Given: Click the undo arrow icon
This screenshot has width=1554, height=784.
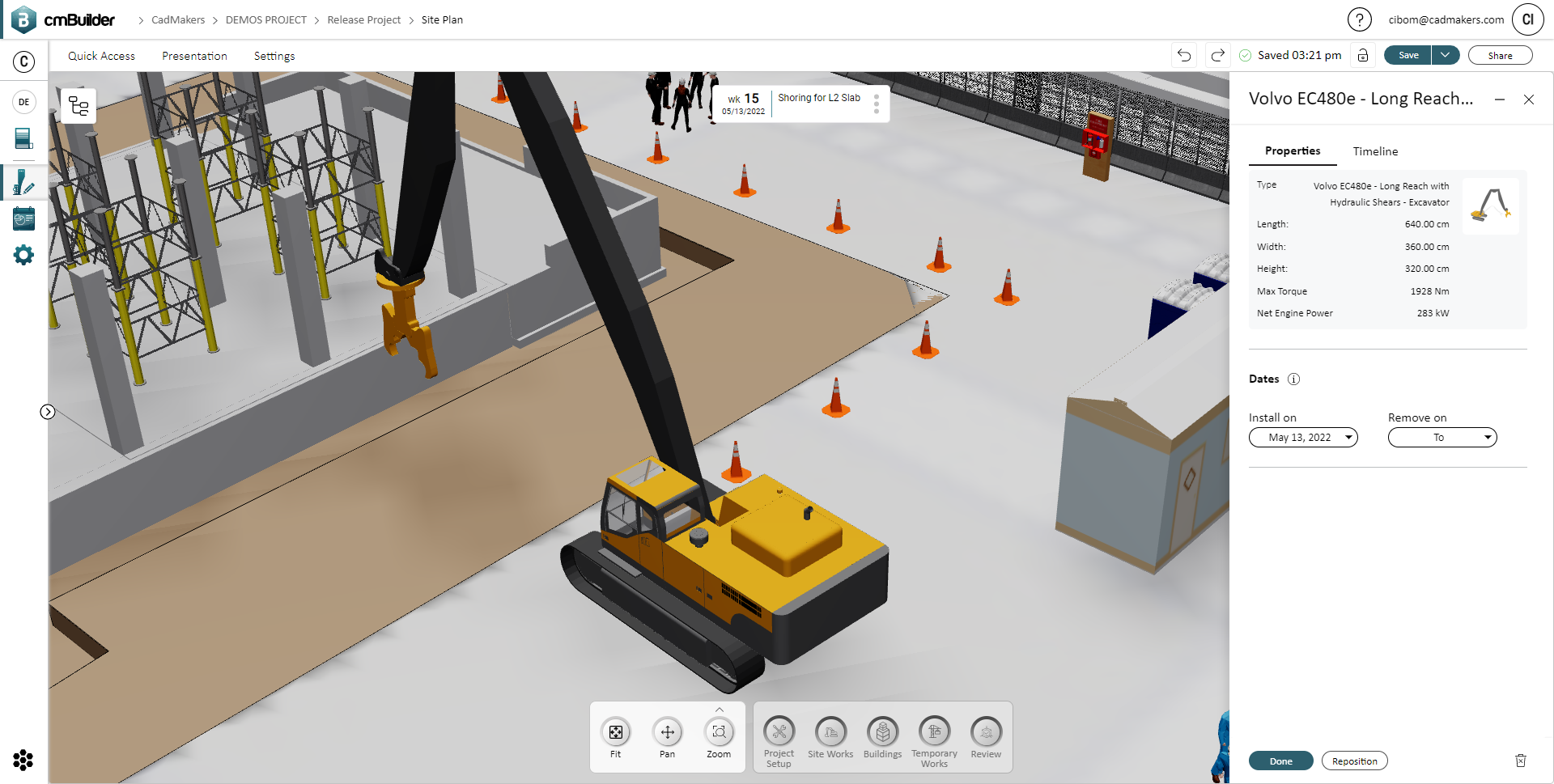Looking at the screenshot, I should pyautogui.click(x=1184, y=55).
